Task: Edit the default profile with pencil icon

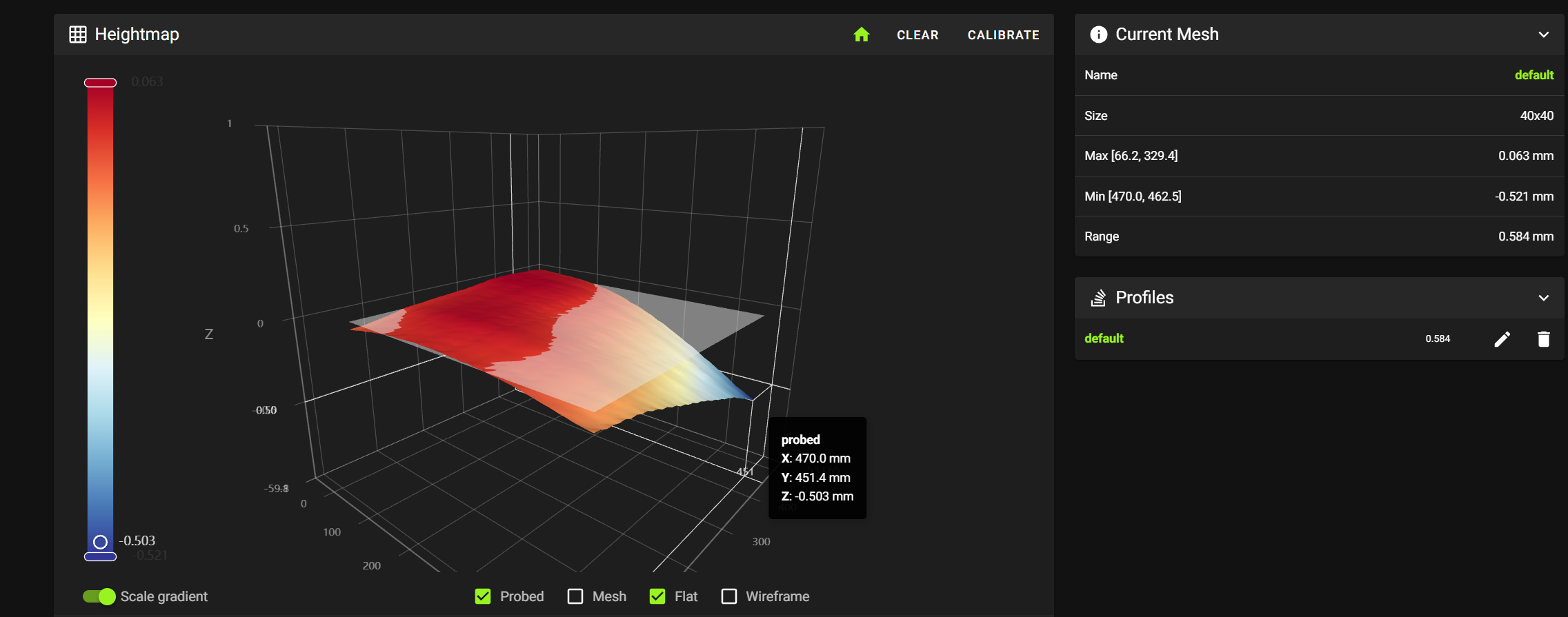Action: 1502,338
